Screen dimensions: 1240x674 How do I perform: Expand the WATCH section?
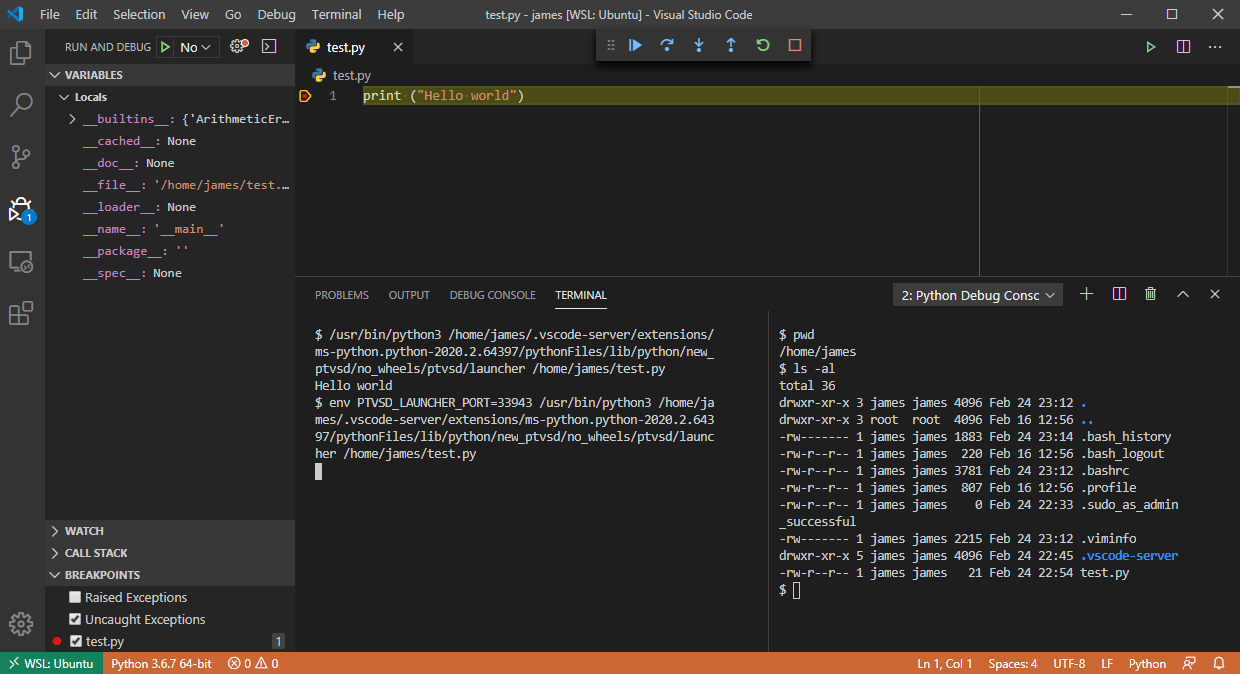170,531
